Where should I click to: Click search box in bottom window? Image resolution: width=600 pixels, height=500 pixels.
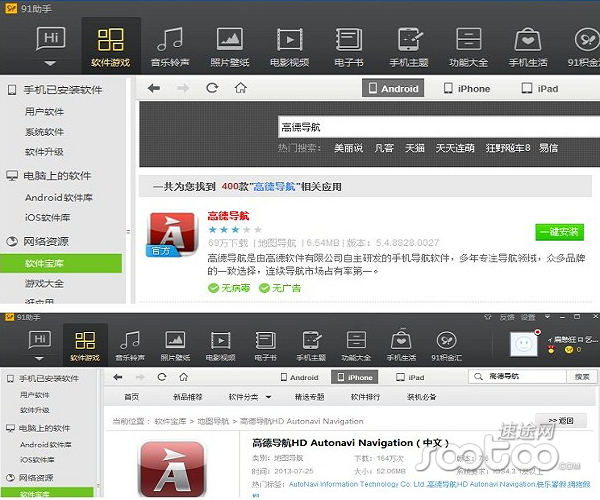(518, 377)
